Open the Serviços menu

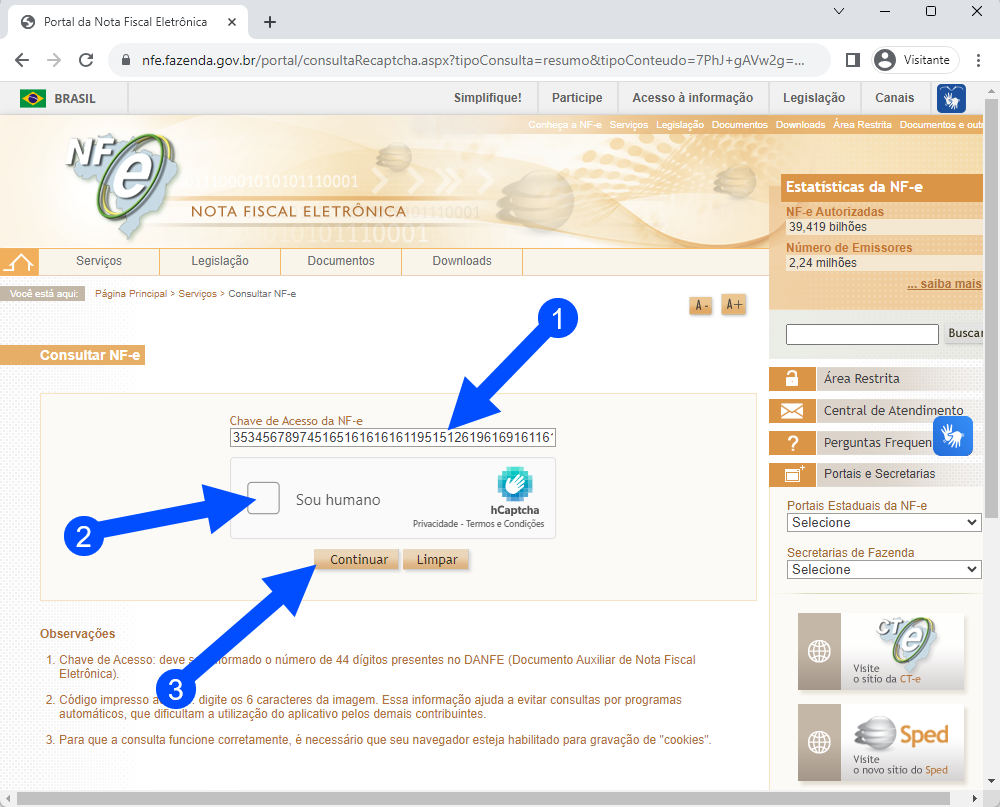point(99,261)
